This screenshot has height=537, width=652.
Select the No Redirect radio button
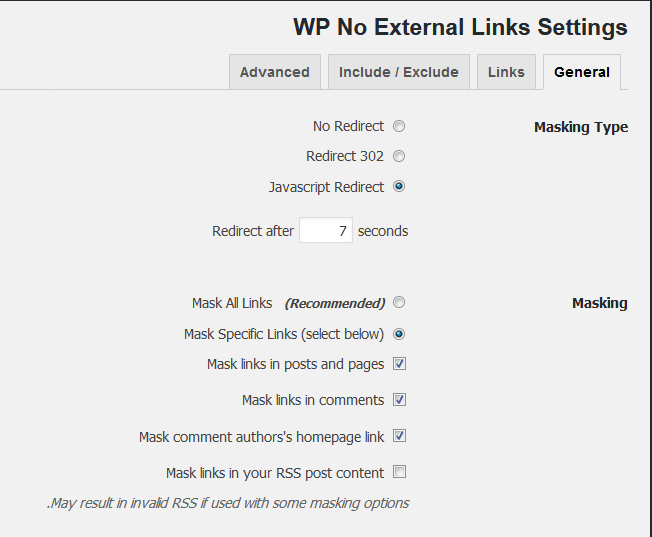pyautogui.click(x=399, y=127)
